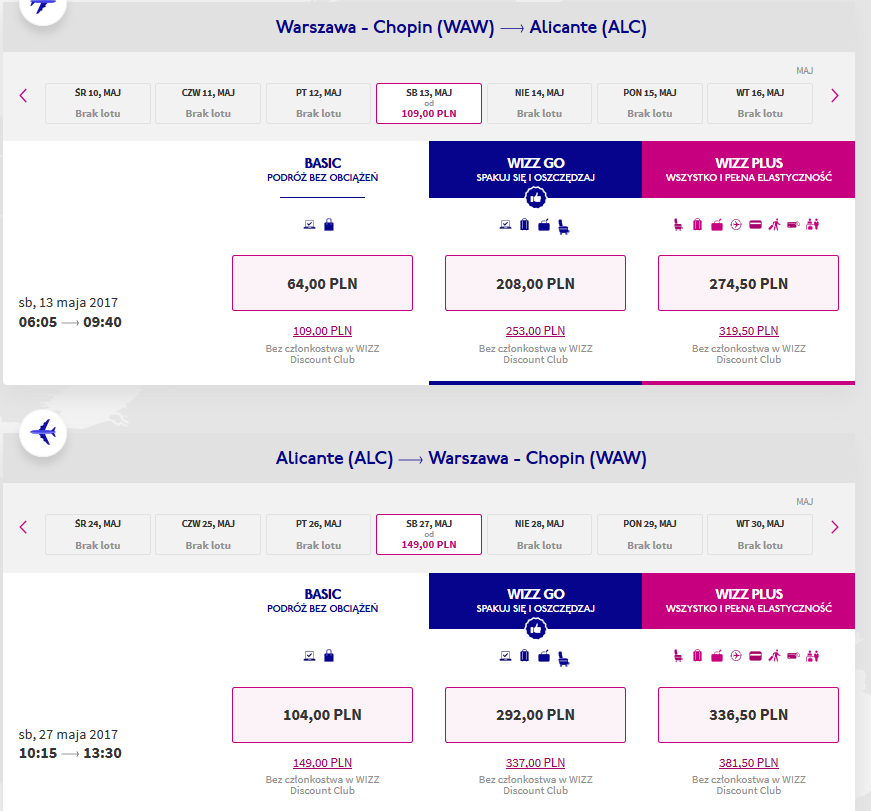871x811 pixels.
Task: Select return date PON 29, MAJ
Action: (650, 534)
